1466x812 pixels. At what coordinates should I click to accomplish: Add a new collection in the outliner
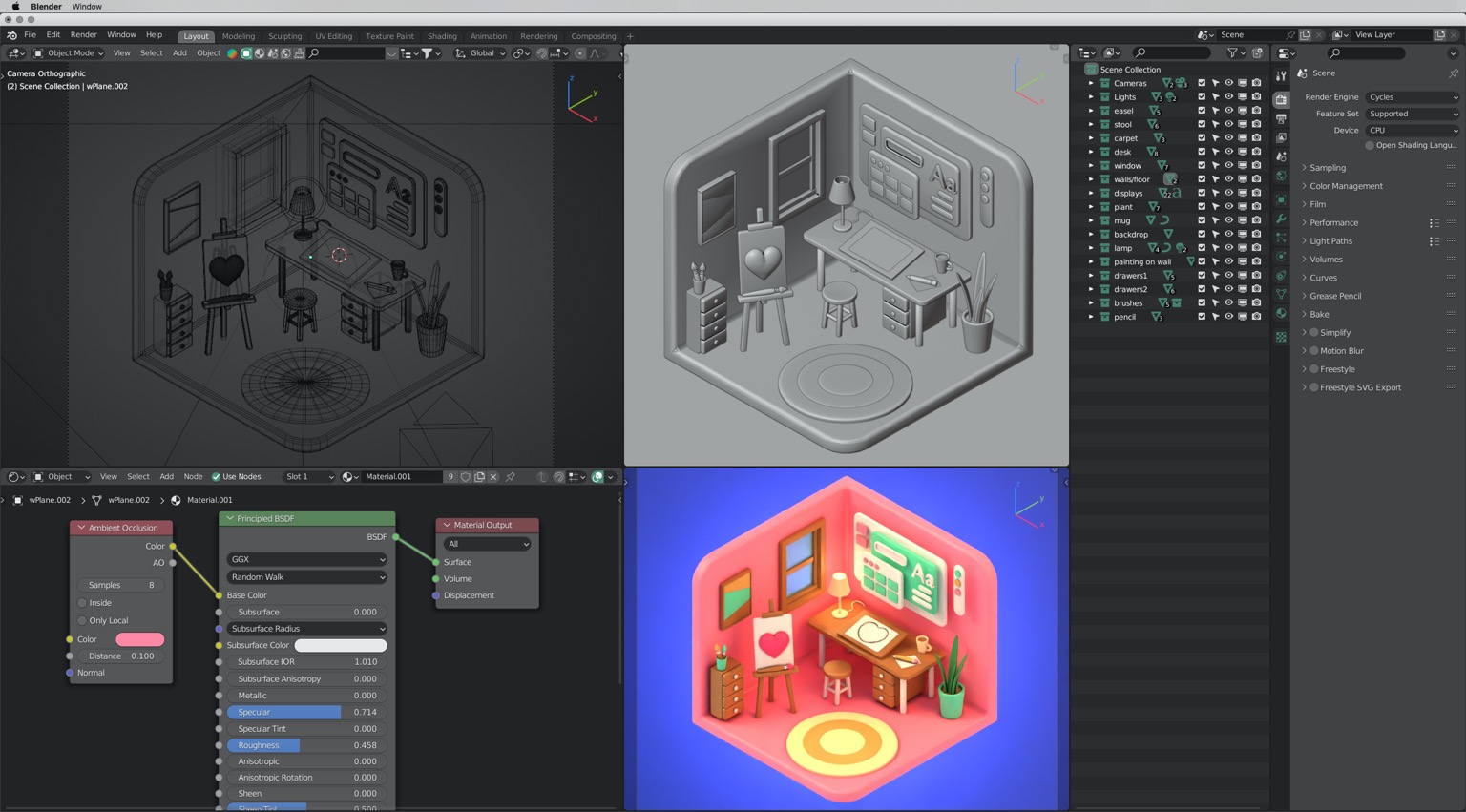pyautogui.click(x=1257, y=53)
